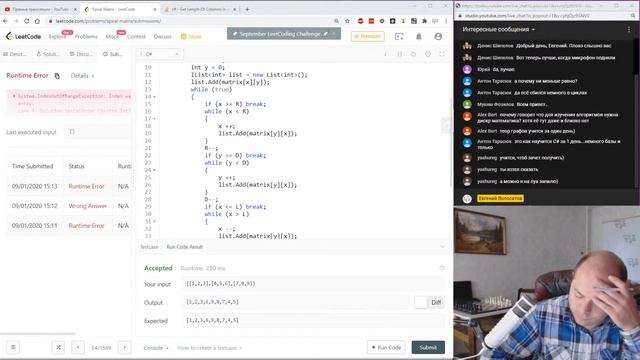Copy the Runtime Error details icon
Image resolution: width=640 pixels, height=360 pixels.
pyautogui.click(x=57, y=76)
